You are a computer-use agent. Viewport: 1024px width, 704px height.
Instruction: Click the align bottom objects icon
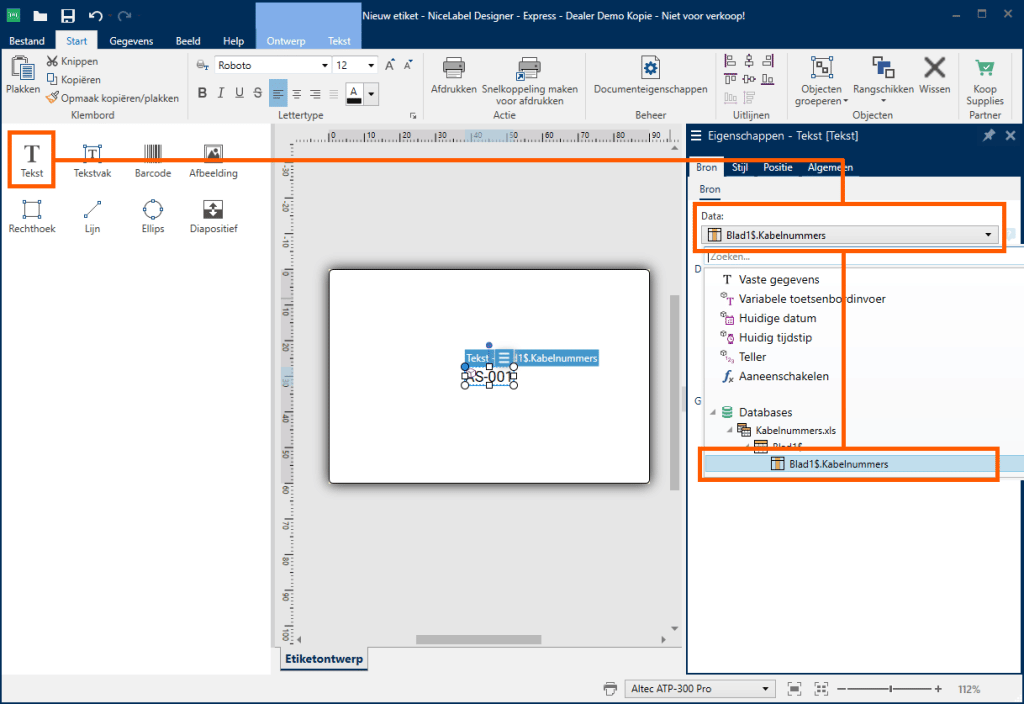pyautogui.click(x=768, y=79)
